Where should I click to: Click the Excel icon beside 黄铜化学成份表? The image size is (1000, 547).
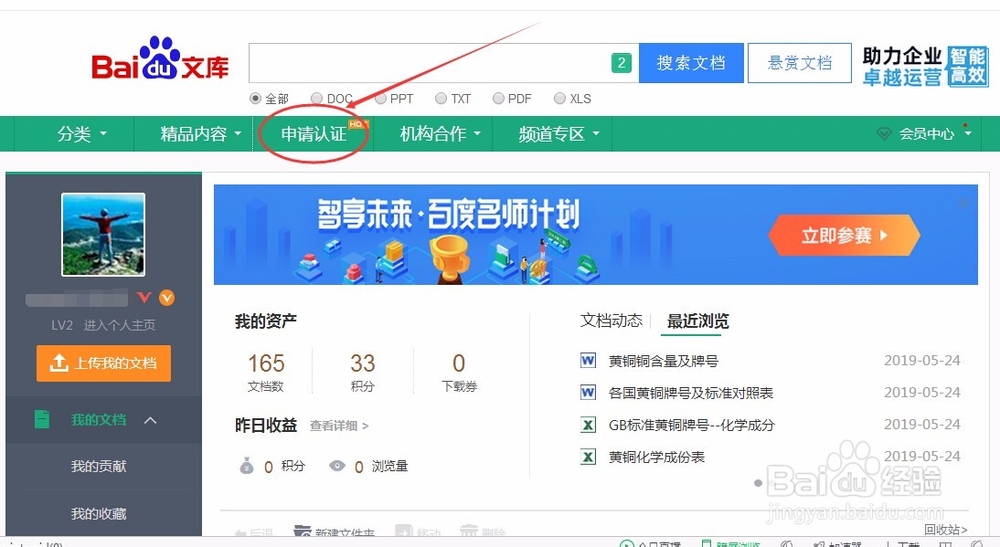coord(587,456)
